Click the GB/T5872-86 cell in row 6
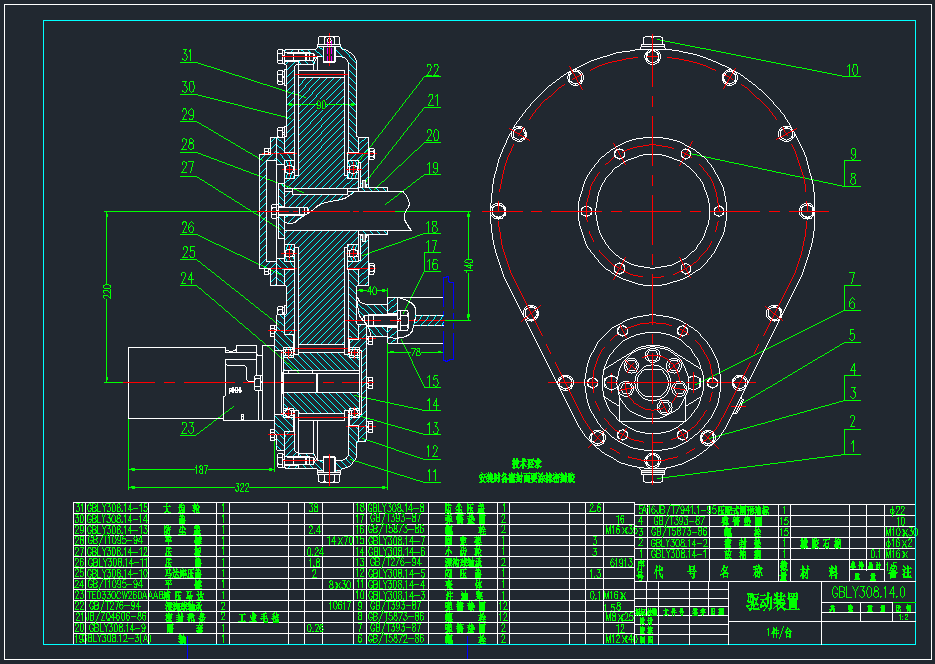935x664 pixels. [397, 639]
